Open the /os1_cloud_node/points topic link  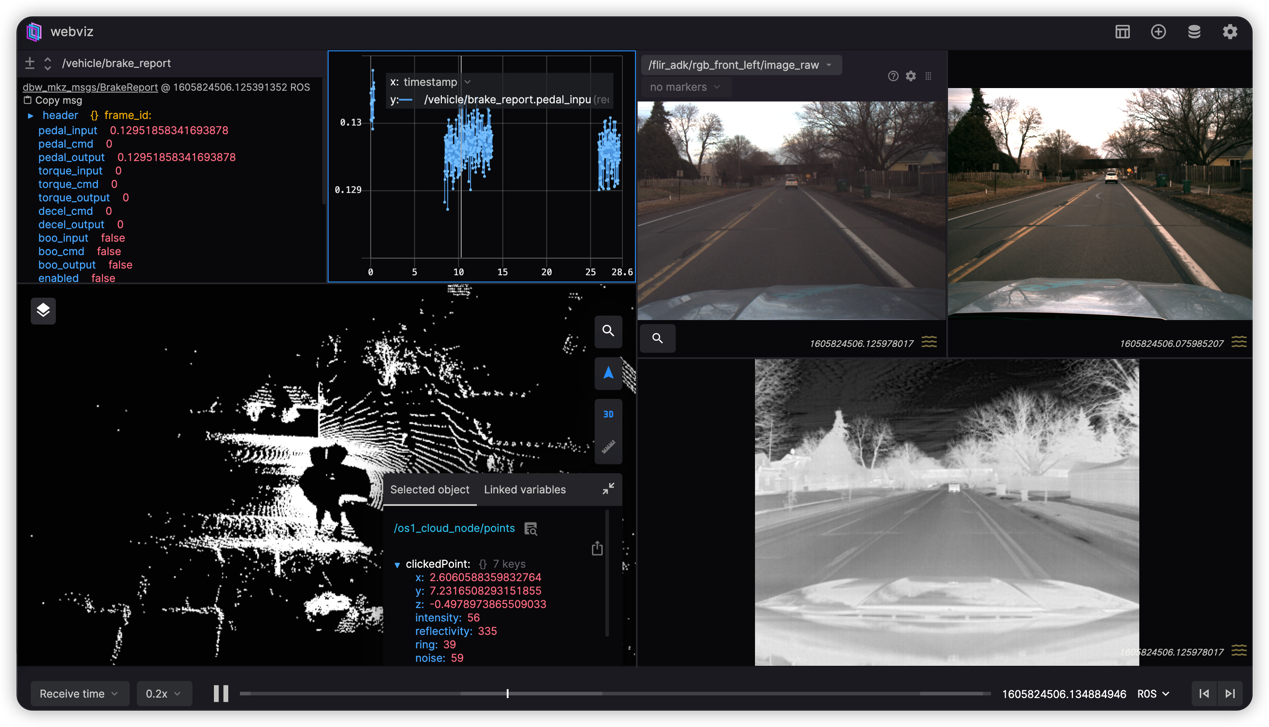[x=454, y=528]
